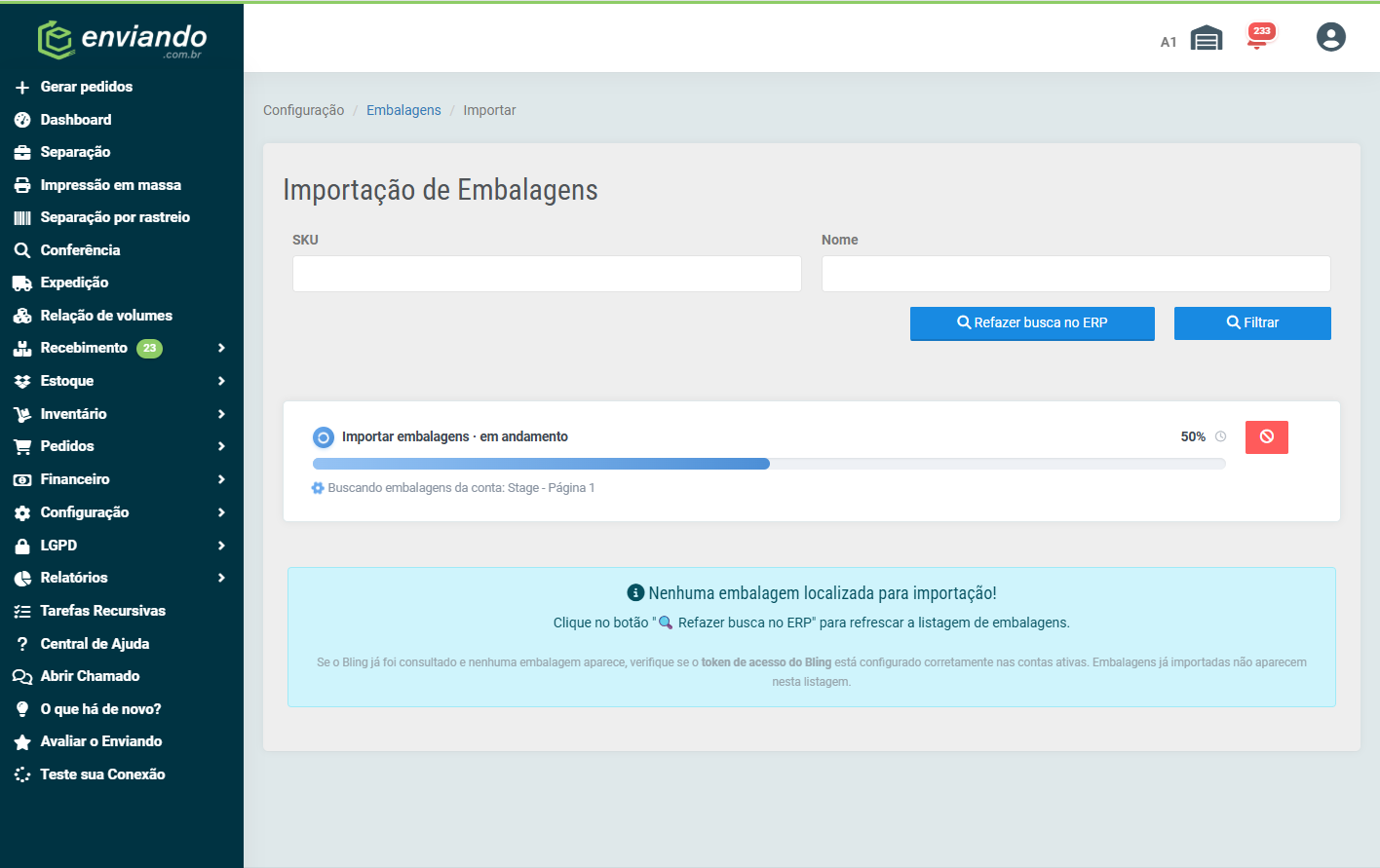Open Central de Ajuda menu item
This screenshot has height=868, width=1380.
95,644
